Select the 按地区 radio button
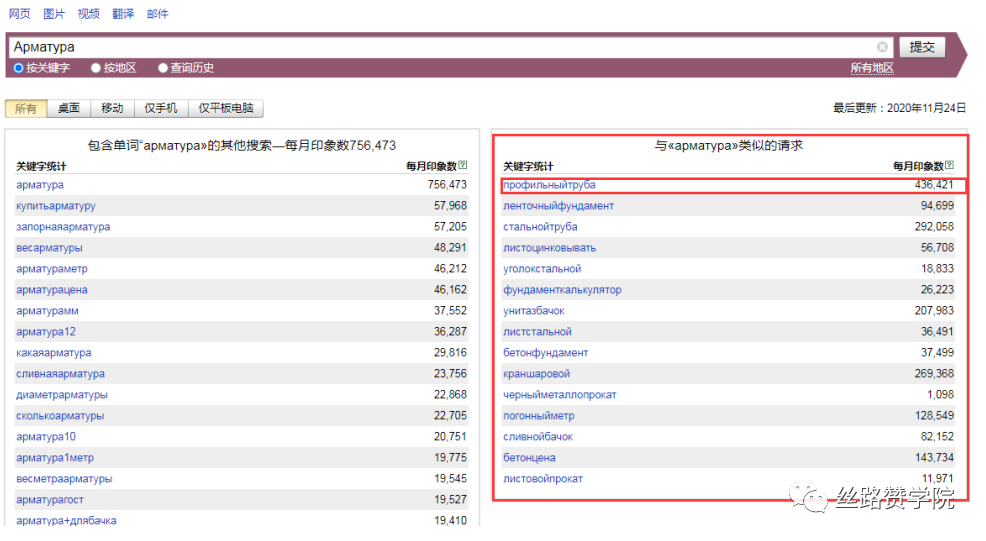The image size is (986, 541). (x=96, y=68)
